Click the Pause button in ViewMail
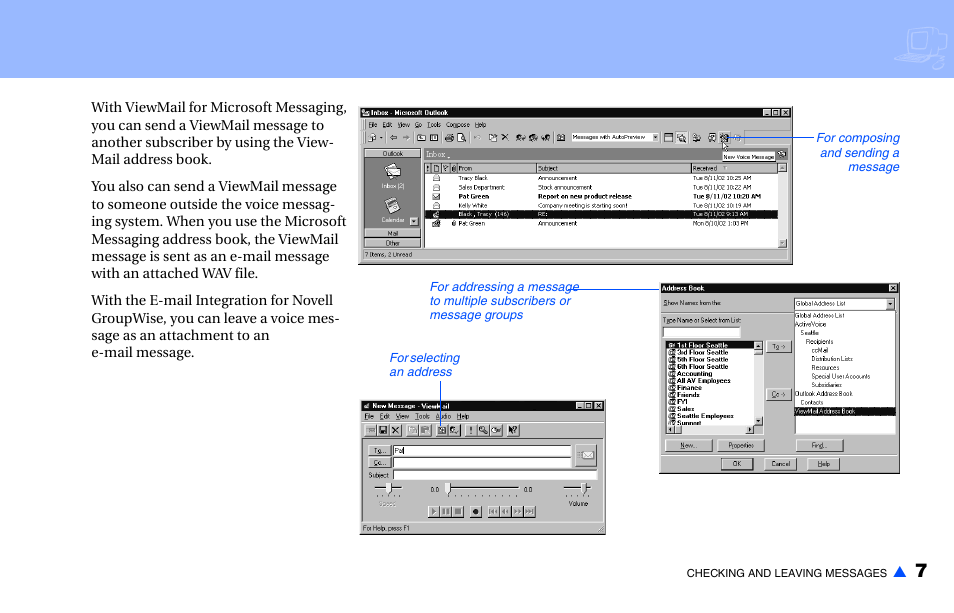 coord(445,511)
